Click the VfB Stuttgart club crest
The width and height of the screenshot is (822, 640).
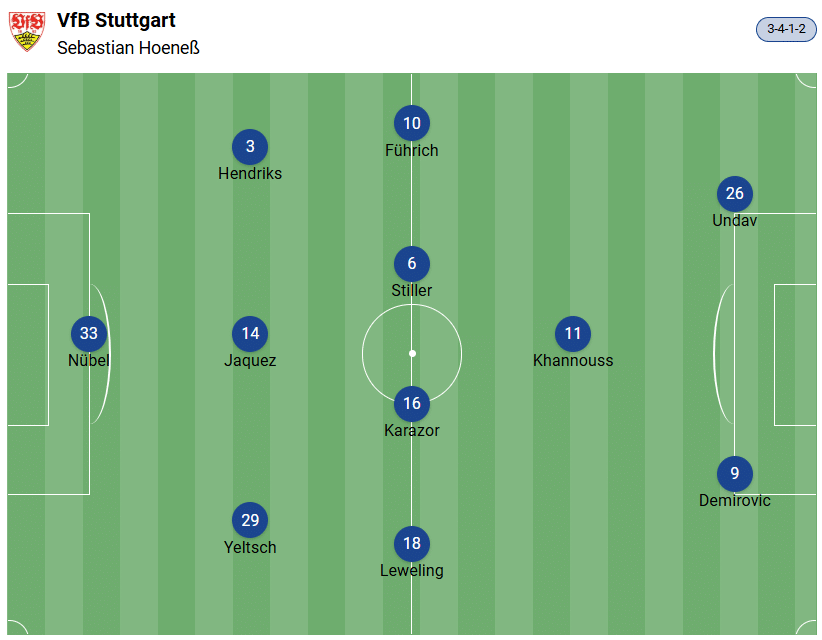pyautogui.click(x=27, y=32)
